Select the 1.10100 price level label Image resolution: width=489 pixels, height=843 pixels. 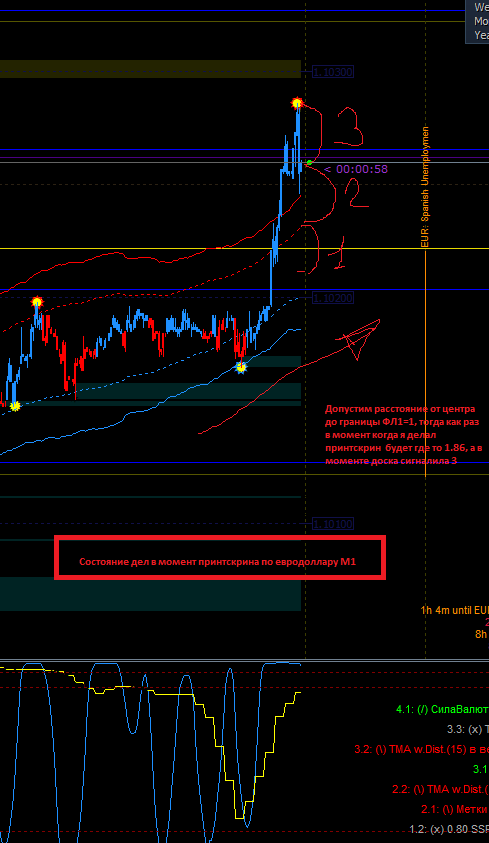[333, 524]
